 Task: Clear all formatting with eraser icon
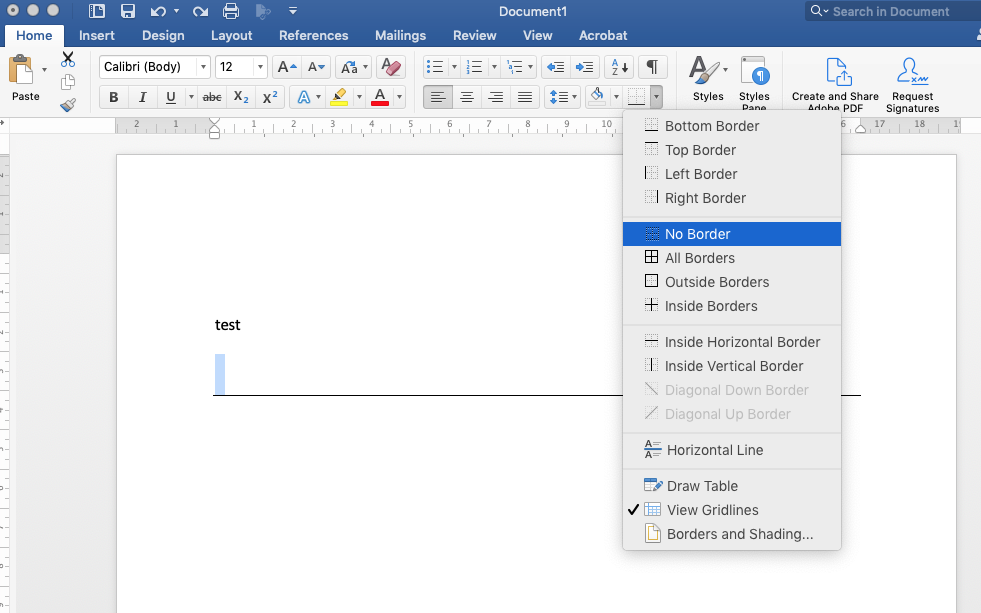pos(391,67)
